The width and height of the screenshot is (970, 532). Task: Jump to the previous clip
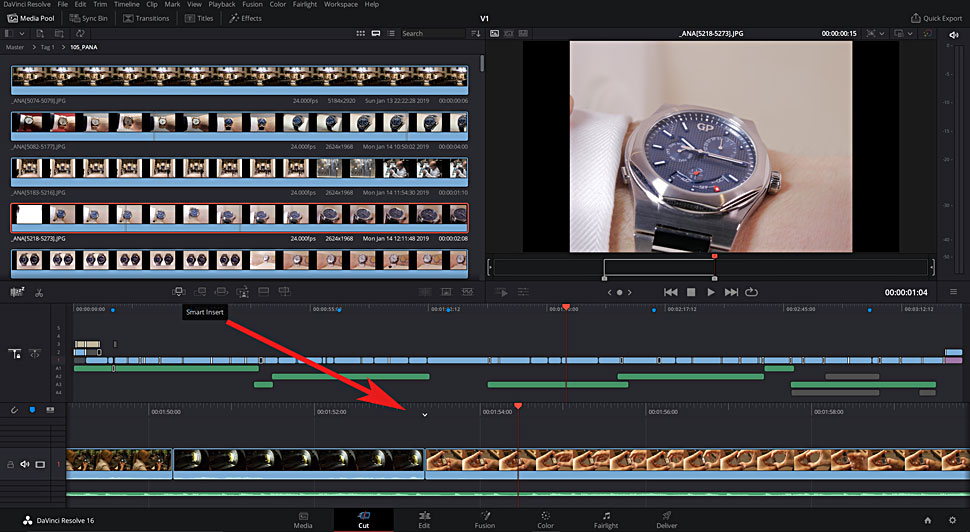point(671,292)
